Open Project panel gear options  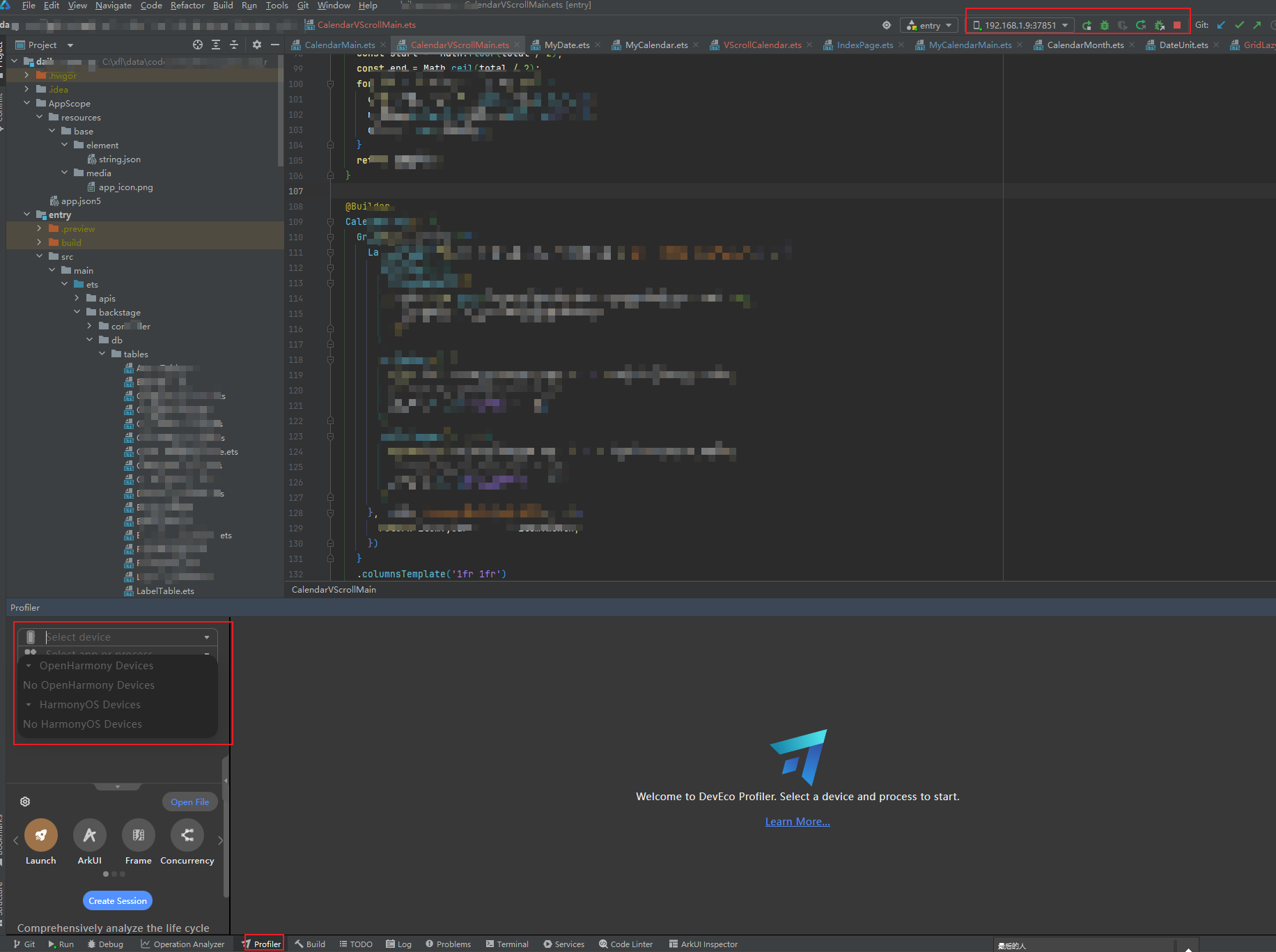click(x=257, y=45)
